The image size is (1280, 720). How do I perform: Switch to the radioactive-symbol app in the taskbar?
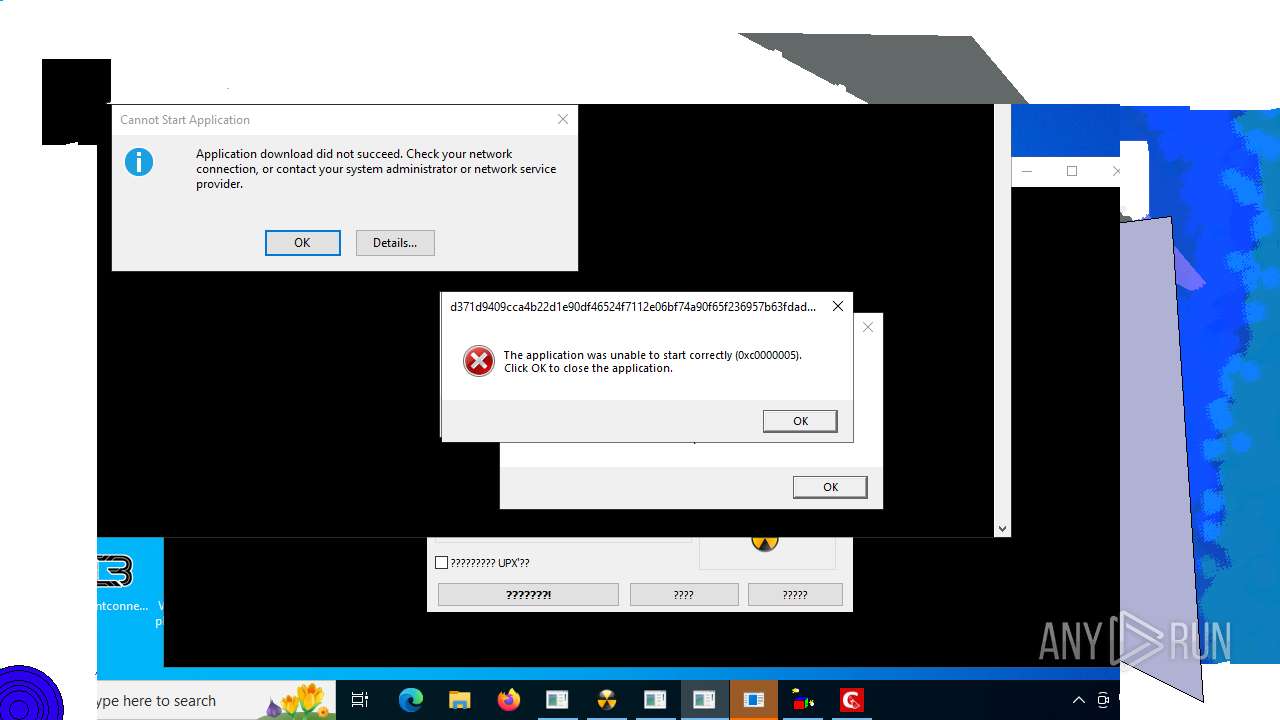(x=607, y=701)
